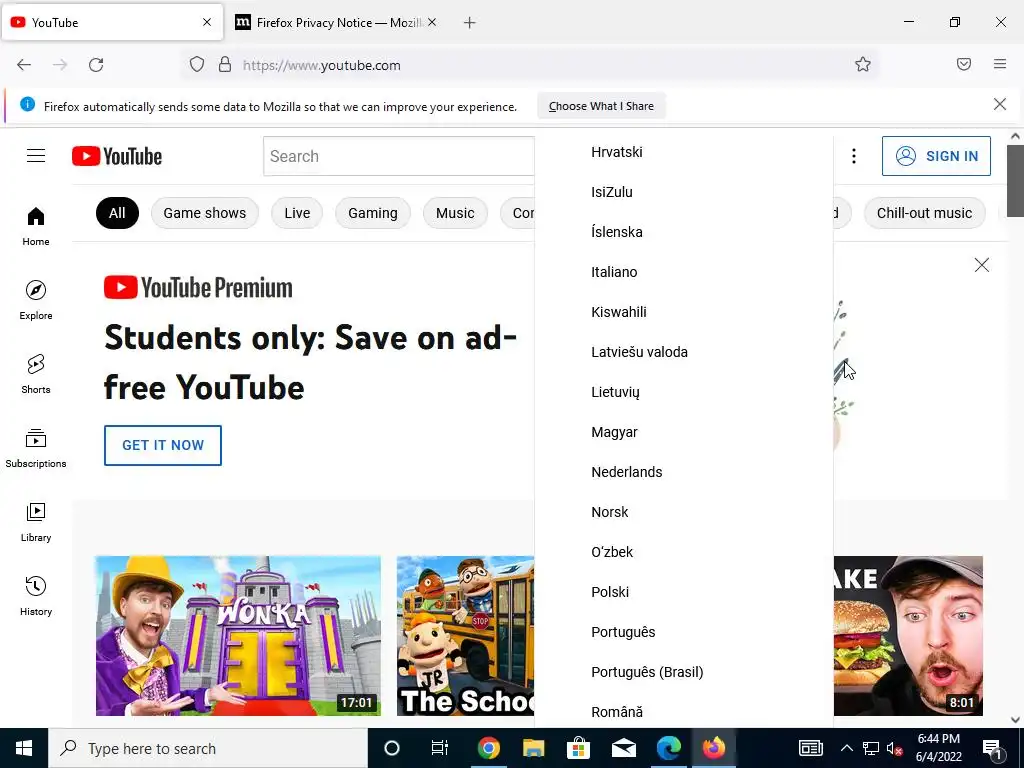Screen dimensions: 1024x768
Task: Open History from the sidebar
Action: tap(36, 596)
